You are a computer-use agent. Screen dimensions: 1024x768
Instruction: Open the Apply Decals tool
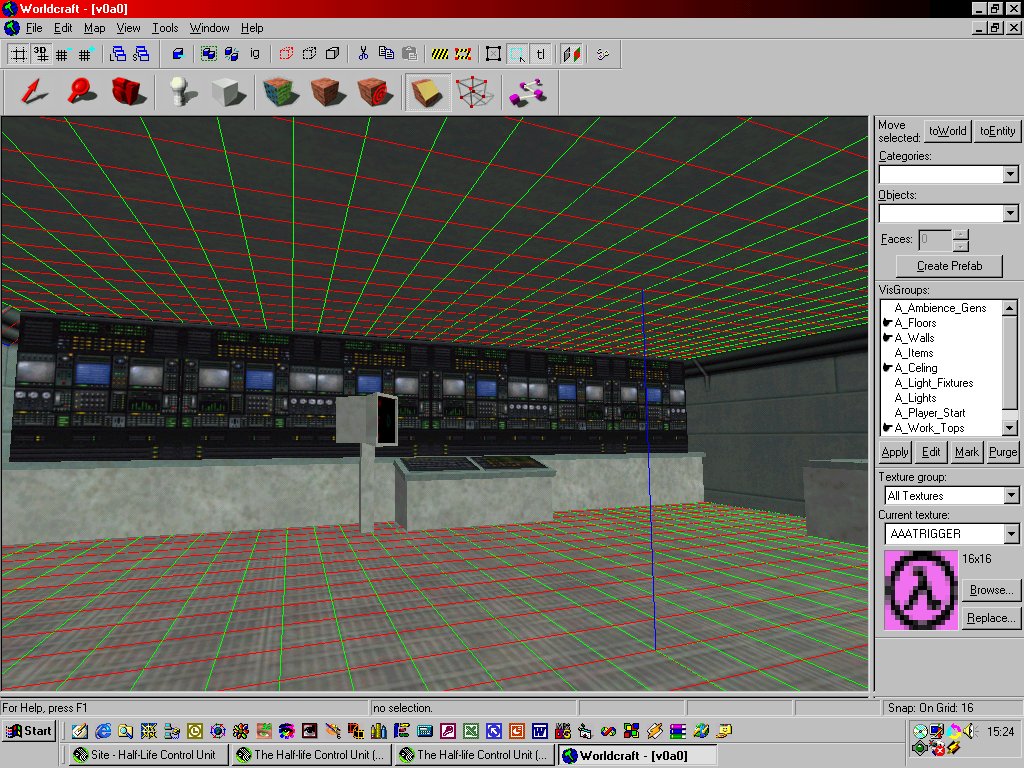tap(373, 93)
